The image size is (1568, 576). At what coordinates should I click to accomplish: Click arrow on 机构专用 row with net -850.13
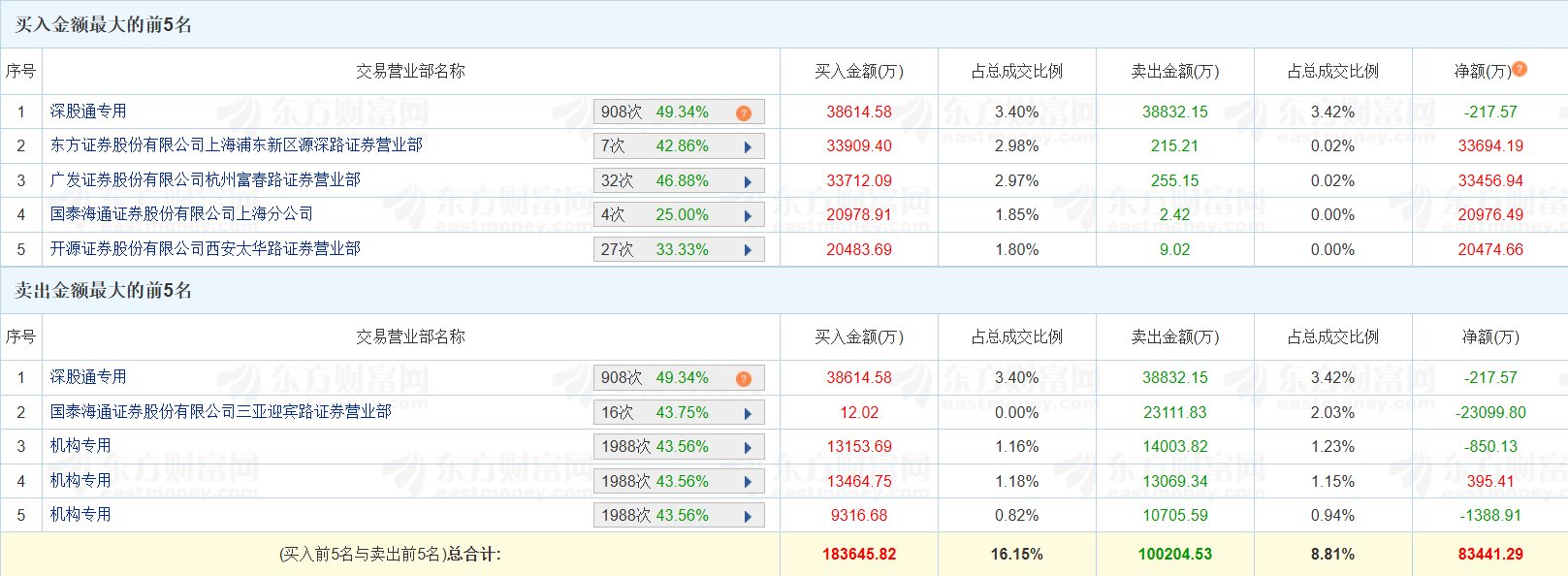748,448
